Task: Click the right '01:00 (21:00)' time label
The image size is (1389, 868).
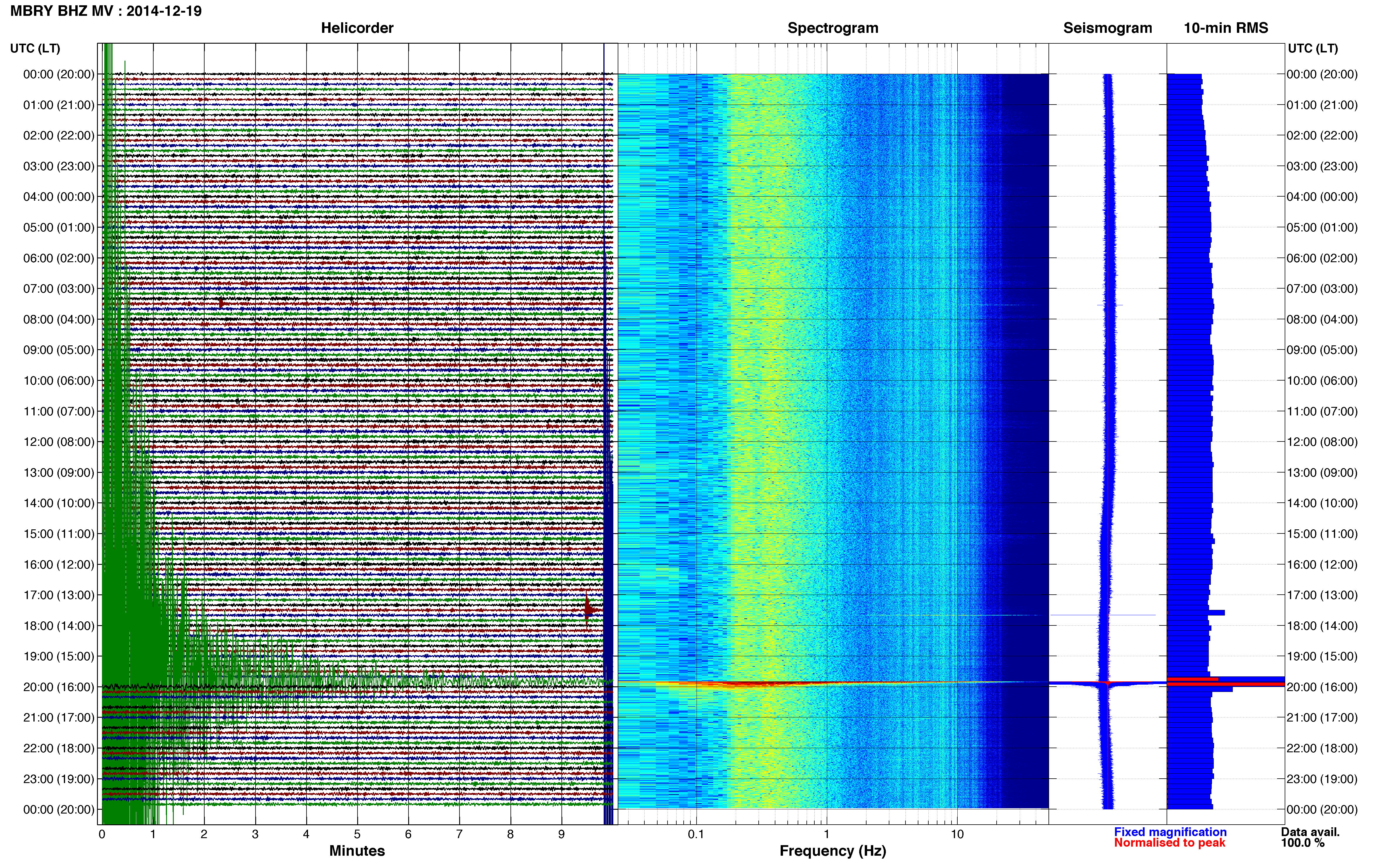Action: pos(1322,105)
